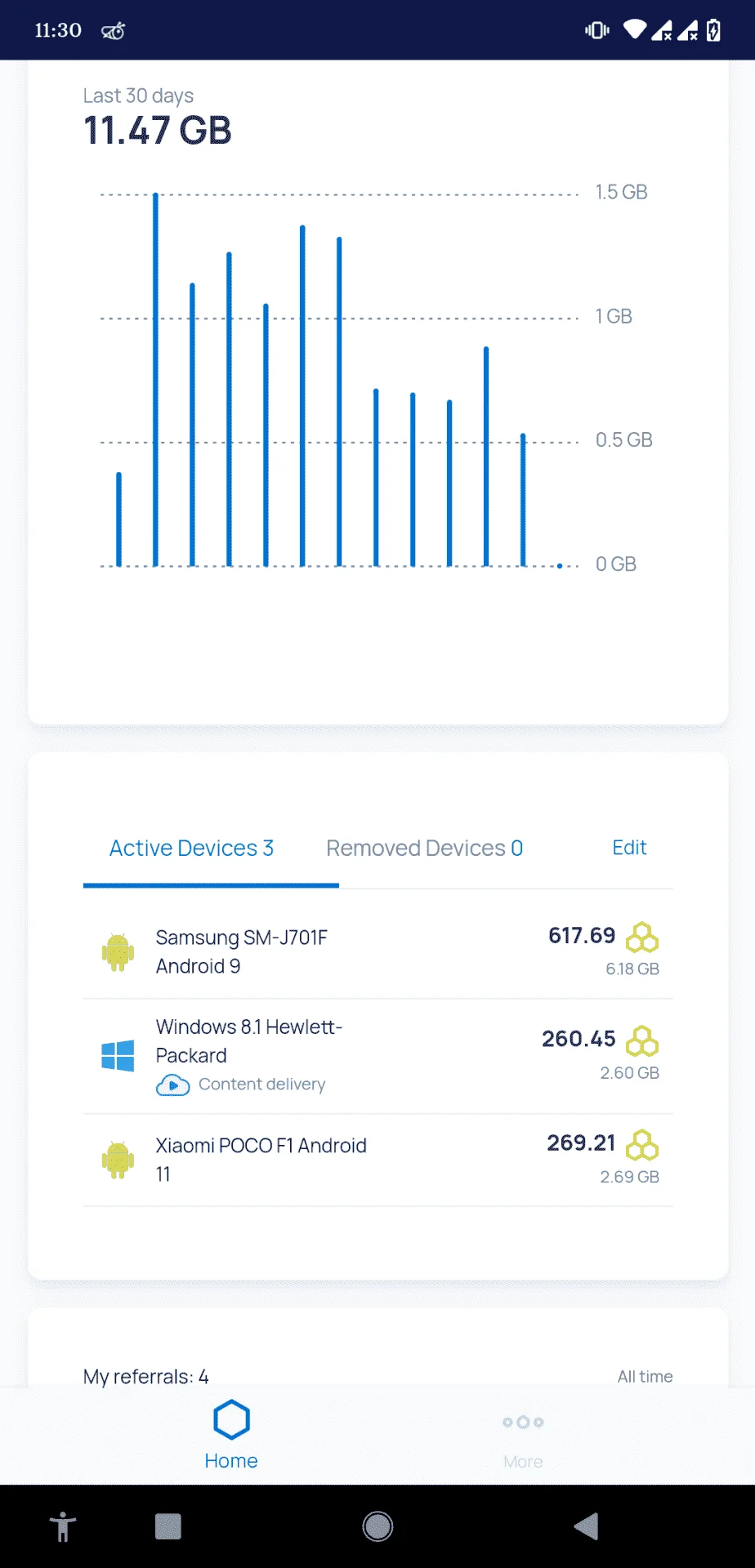Tap the Android back navigation button
The height and width of the screenshot is (1568, 755).
(x=586, y=1526)
